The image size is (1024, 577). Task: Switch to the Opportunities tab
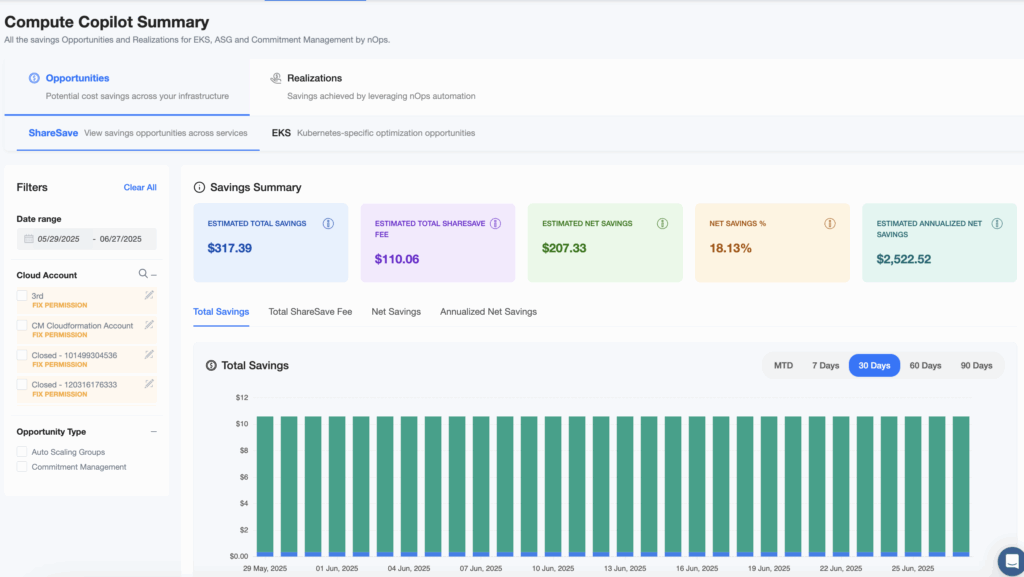127,87
